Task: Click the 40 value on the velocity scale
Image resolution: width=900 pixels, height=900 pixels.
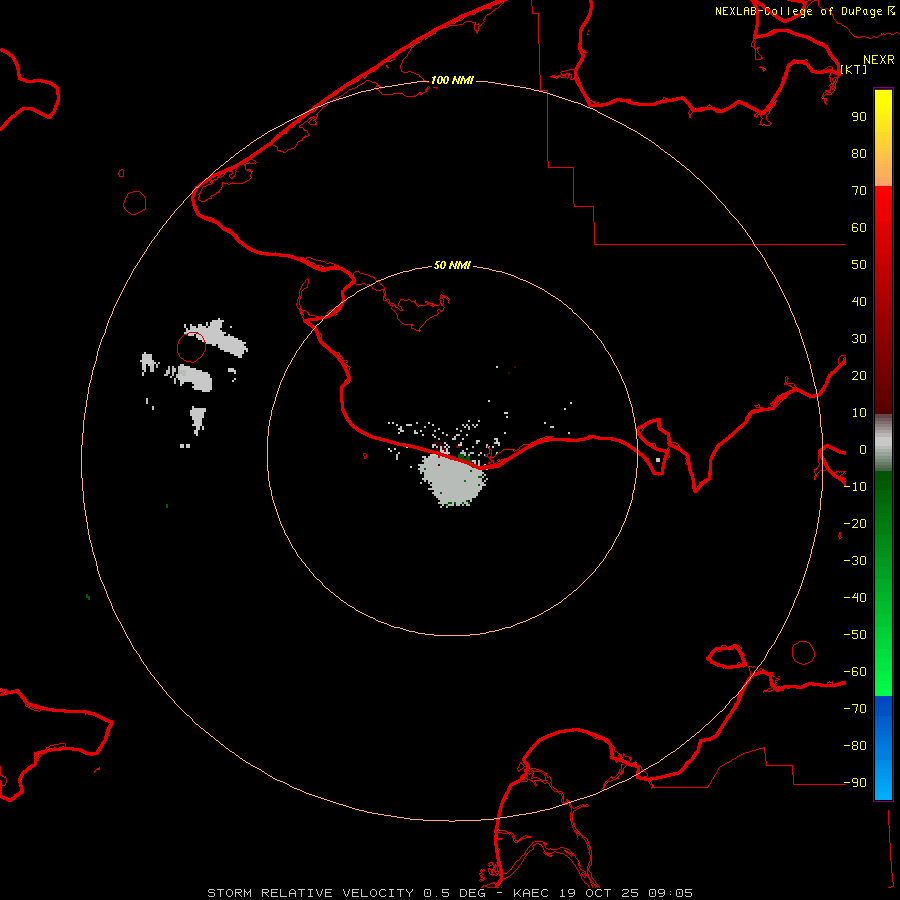Action: click(x=859, y=301)
